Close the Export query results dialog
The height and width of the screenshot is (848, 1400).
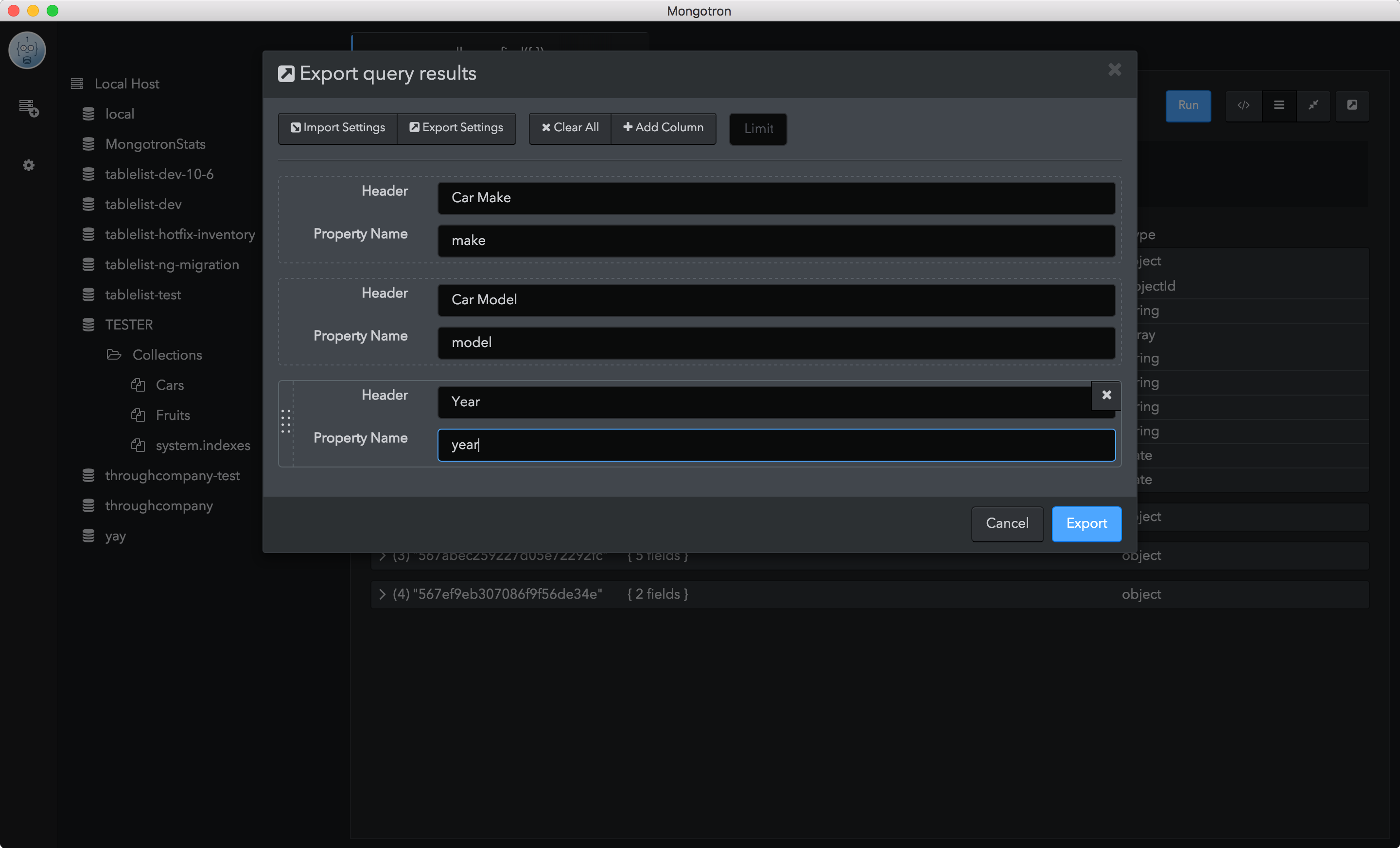click(1114, 70)
